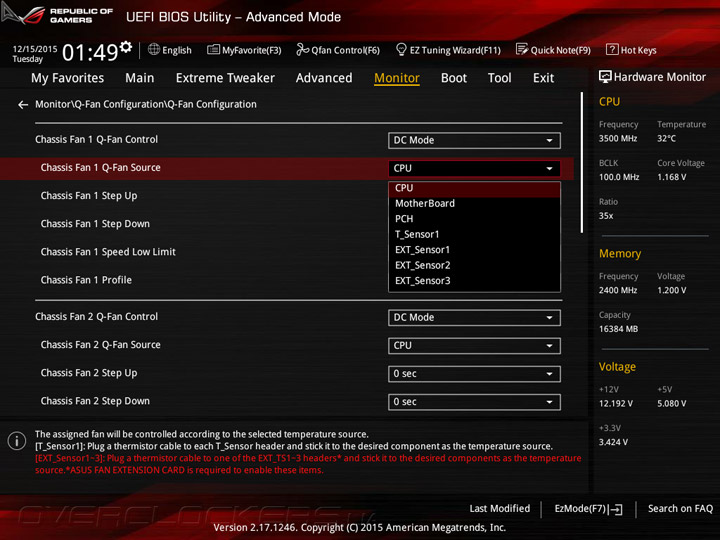The width and height of the screenshot is (720, 540).
Task: Open the Extreme Tweaker tab
Action: [x=225, y=78]
